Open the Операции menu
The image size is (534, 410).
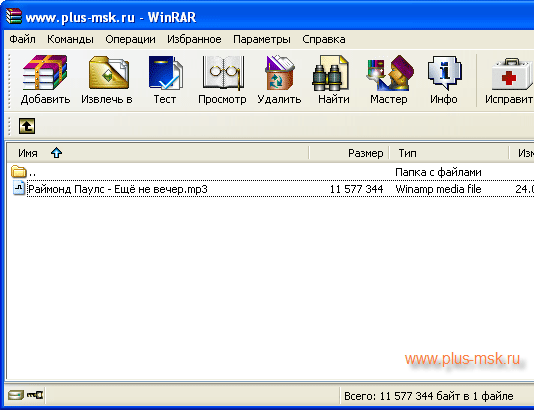tap(130, 39)
